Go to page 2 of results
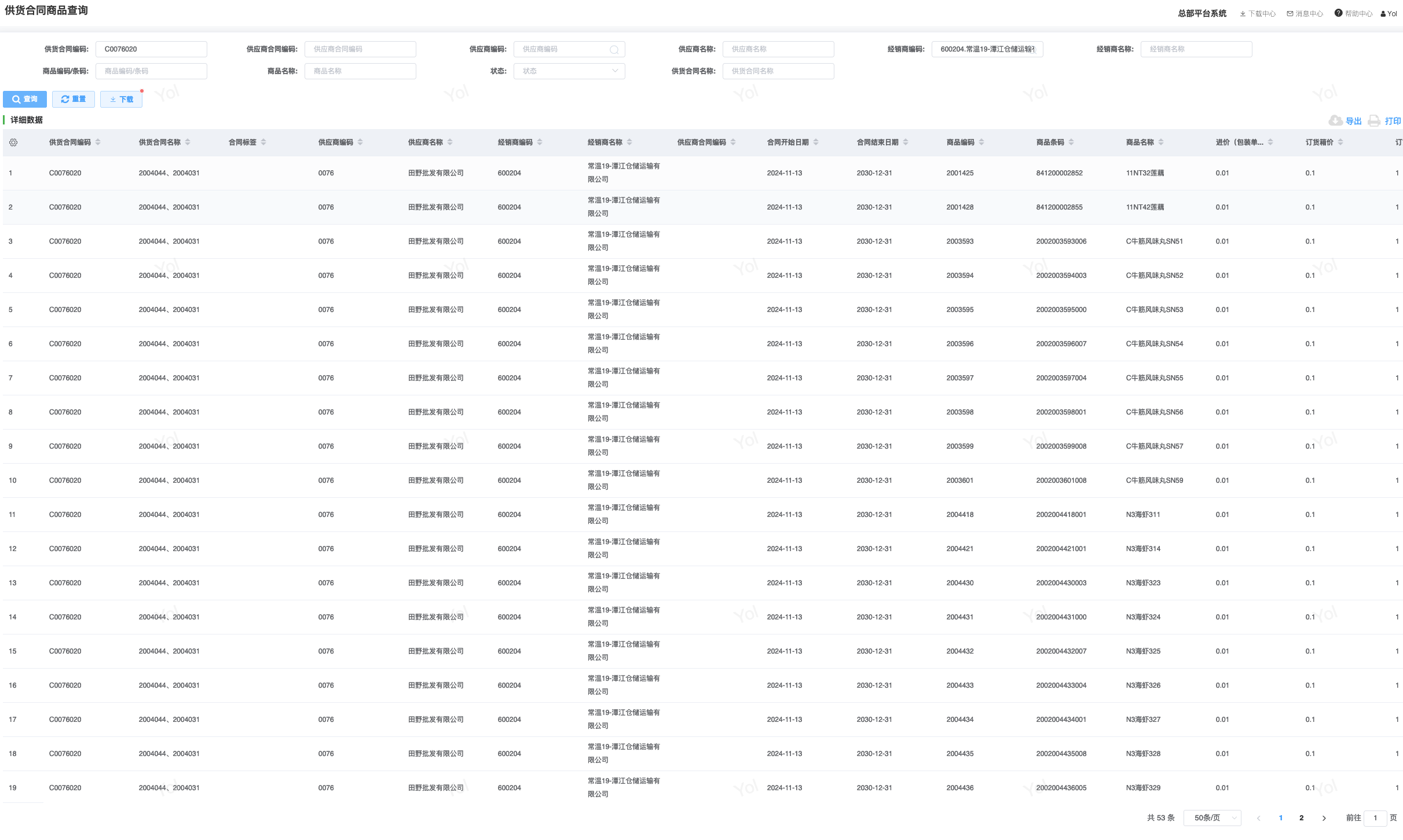Image resolution: width=1403 pixels, height=840 pixels. [x=1301, y=818]
